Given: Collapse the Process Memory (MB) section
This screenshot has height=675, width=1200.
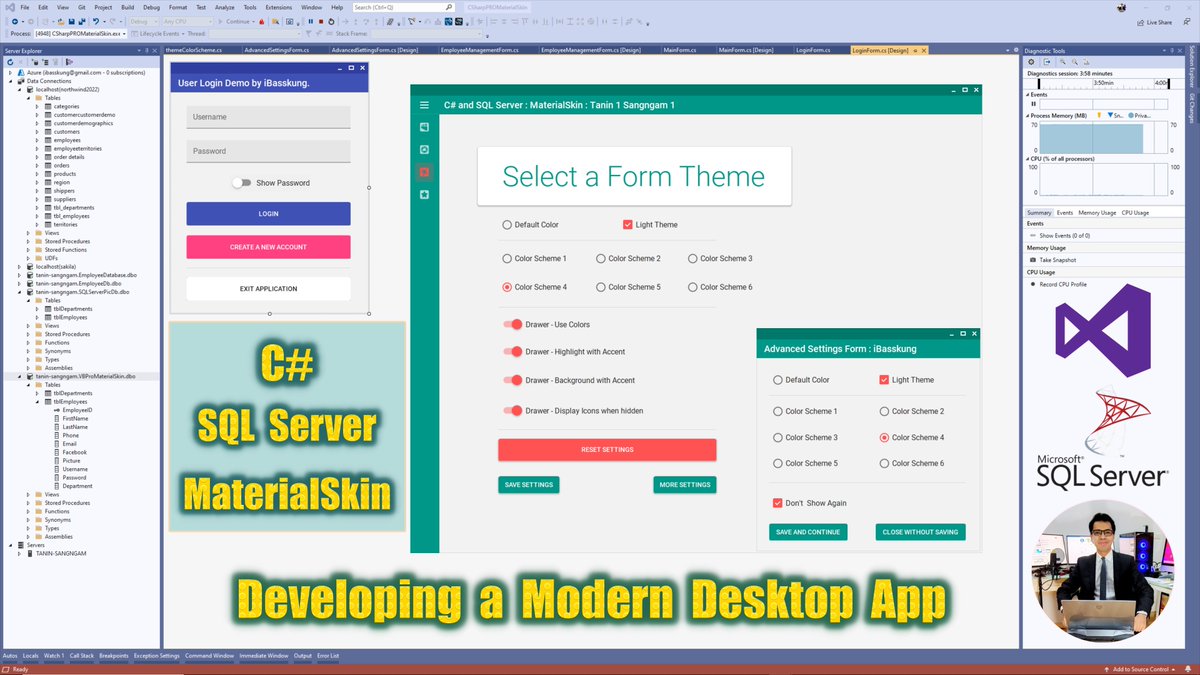Looking at the screenshot, I should point(1029,116).
